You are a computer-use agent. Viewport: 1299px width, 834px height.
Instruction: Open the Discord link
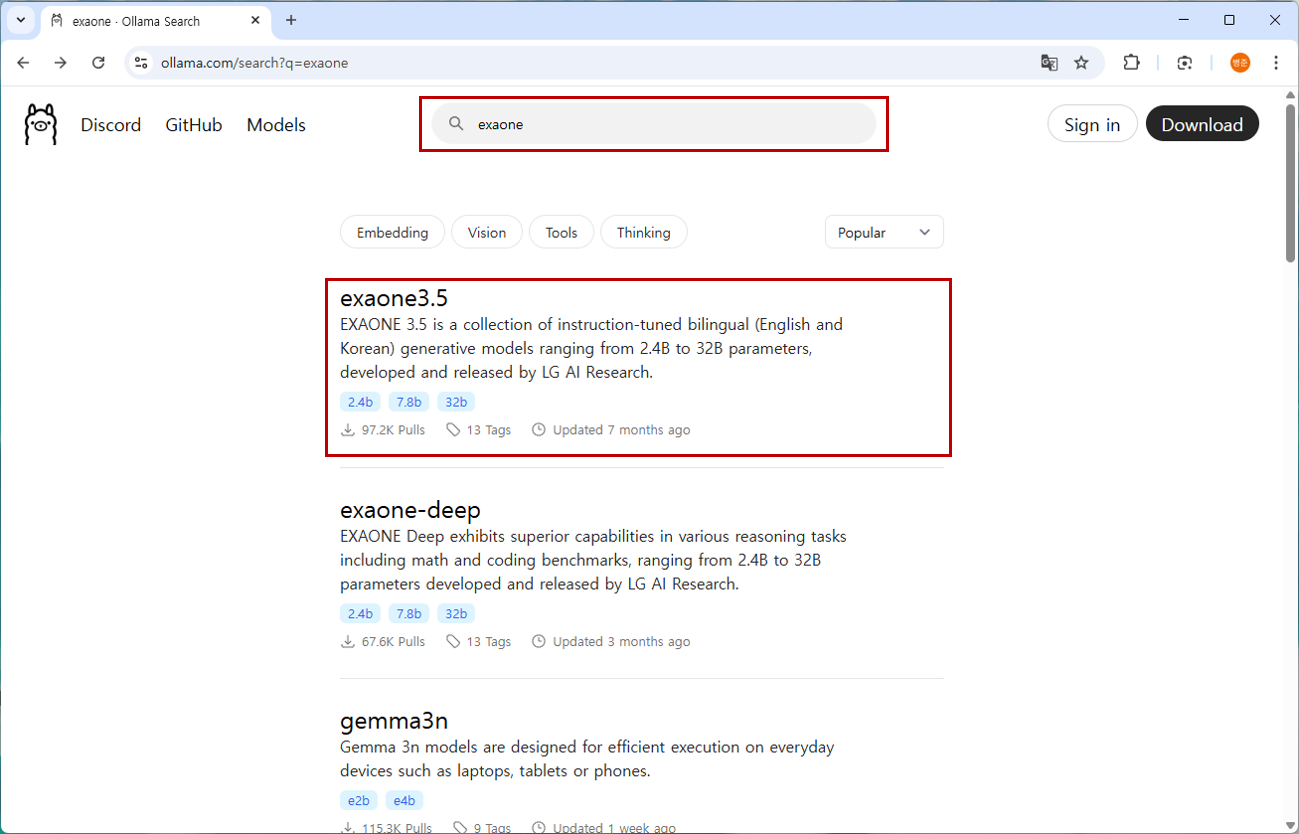click(x=111, y=125)
